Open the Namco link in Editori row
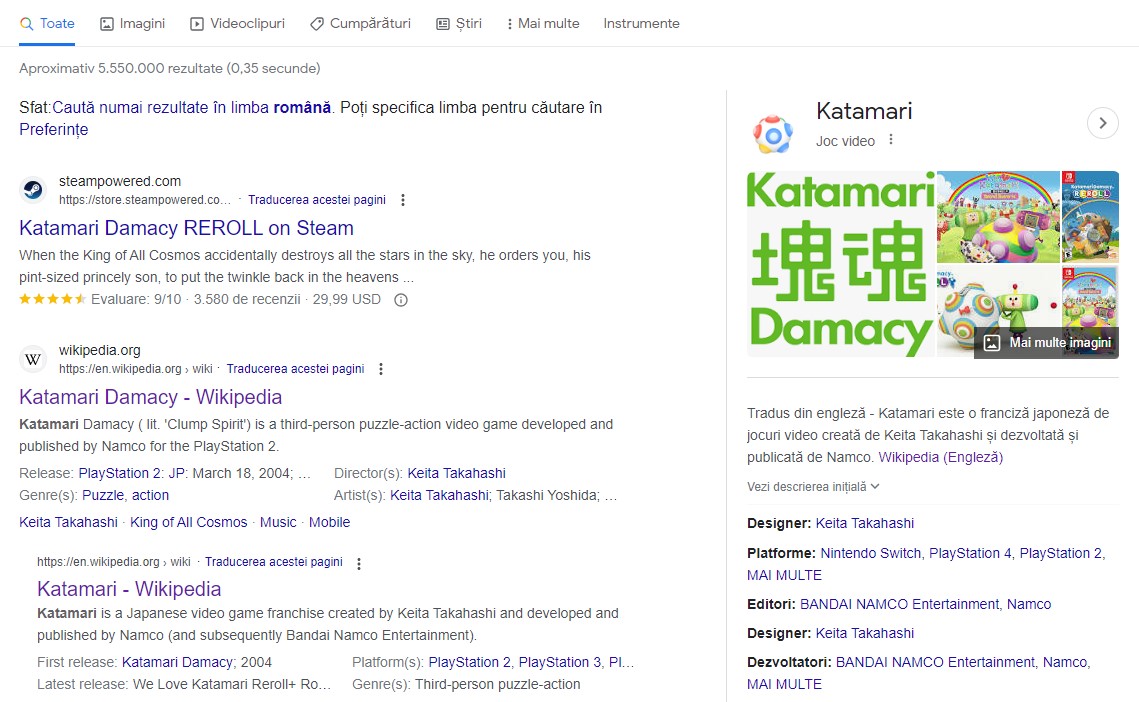 coord(1029,604)
